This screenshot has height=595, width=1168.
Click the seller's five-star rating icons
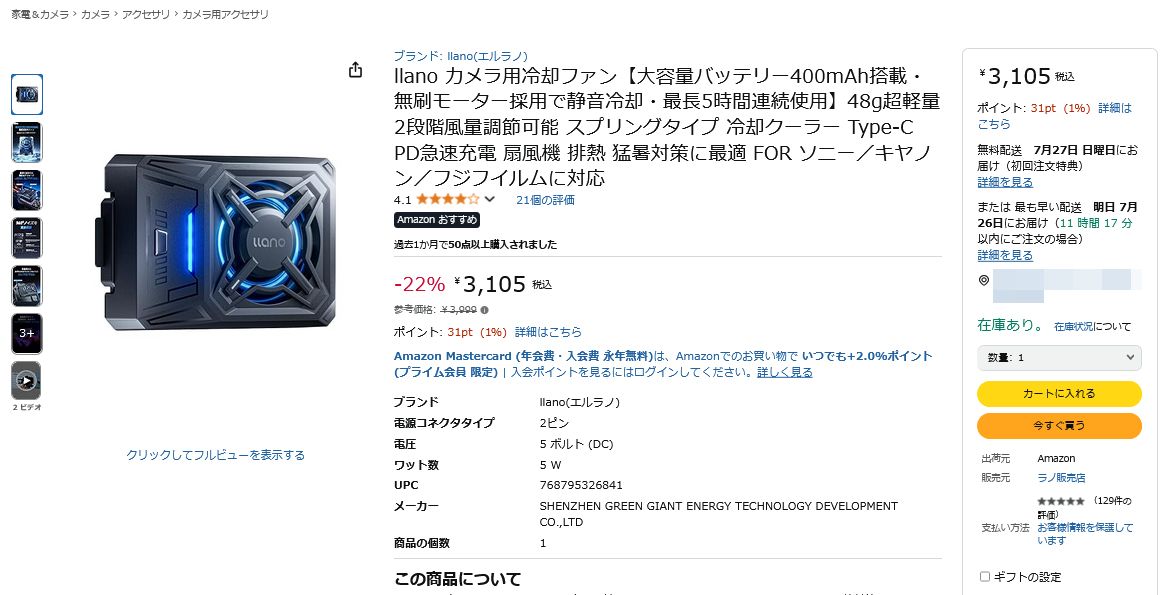pyautogui.click(x=1060, y=501)
